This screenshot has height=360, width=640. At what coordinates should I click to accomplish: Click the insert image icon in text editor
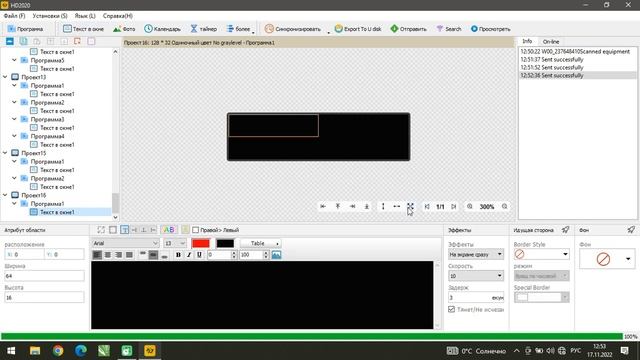[x=276, y=255]
